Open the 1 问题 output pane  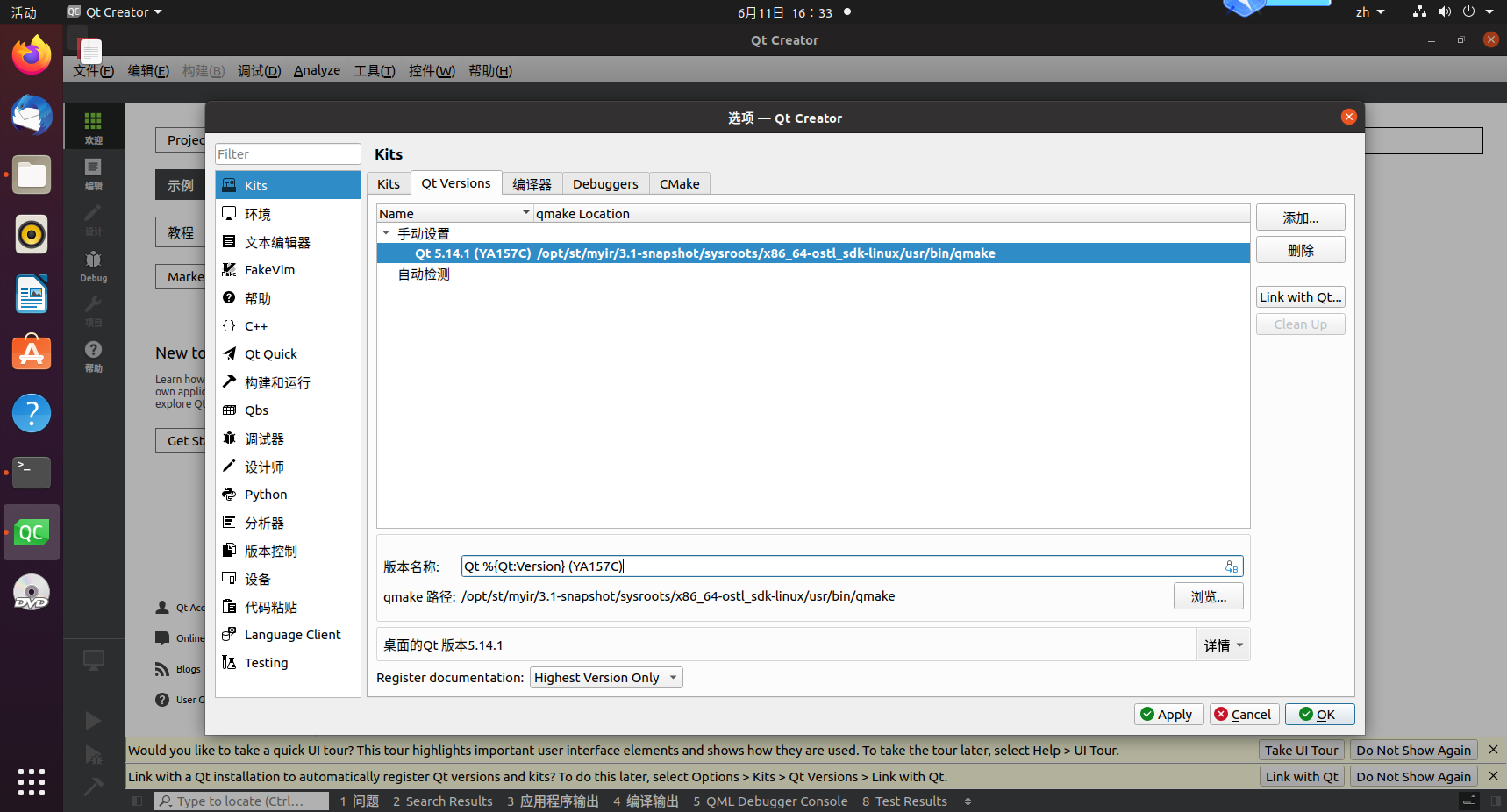click(x=360, y=801)
